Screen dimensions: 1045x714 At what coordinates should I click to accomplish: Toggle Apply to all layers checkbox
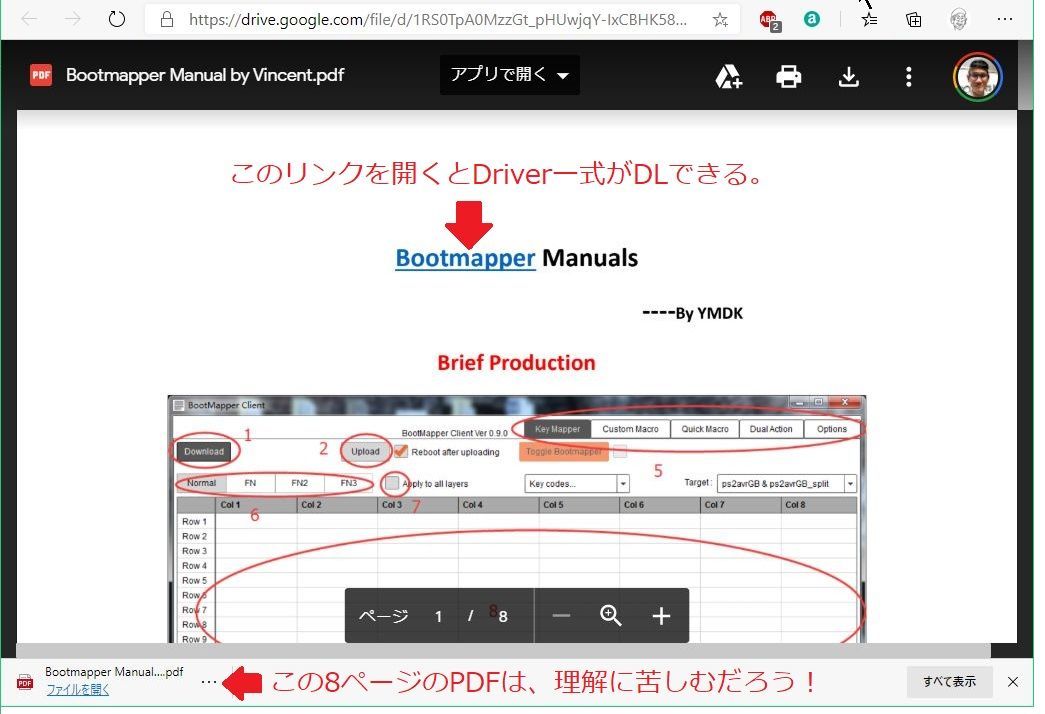pyautogui.click(x=393, y=483)
